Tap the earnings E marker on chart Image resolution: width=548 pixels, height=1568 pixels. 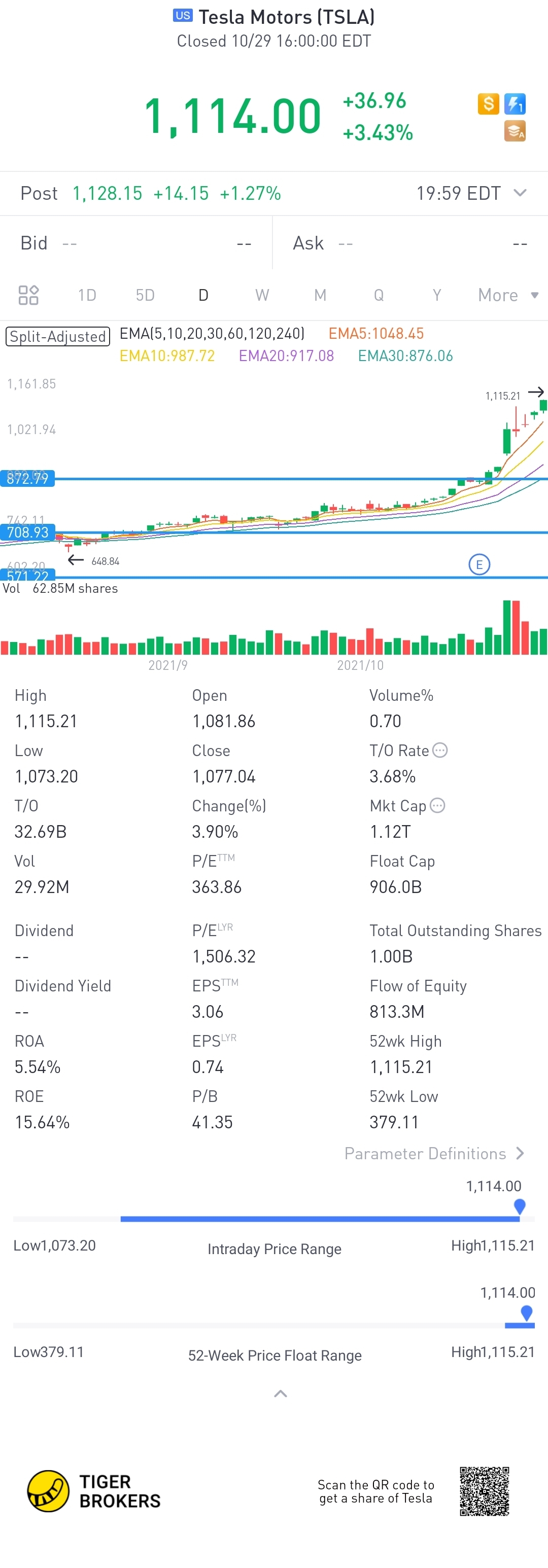(x=479, y=564)
